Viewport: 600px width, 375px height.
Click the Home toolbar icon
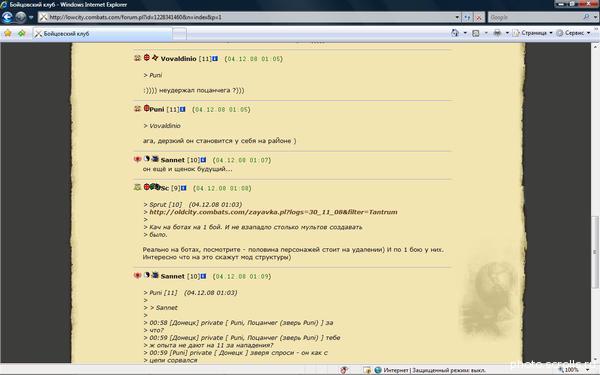coord(455,33)
